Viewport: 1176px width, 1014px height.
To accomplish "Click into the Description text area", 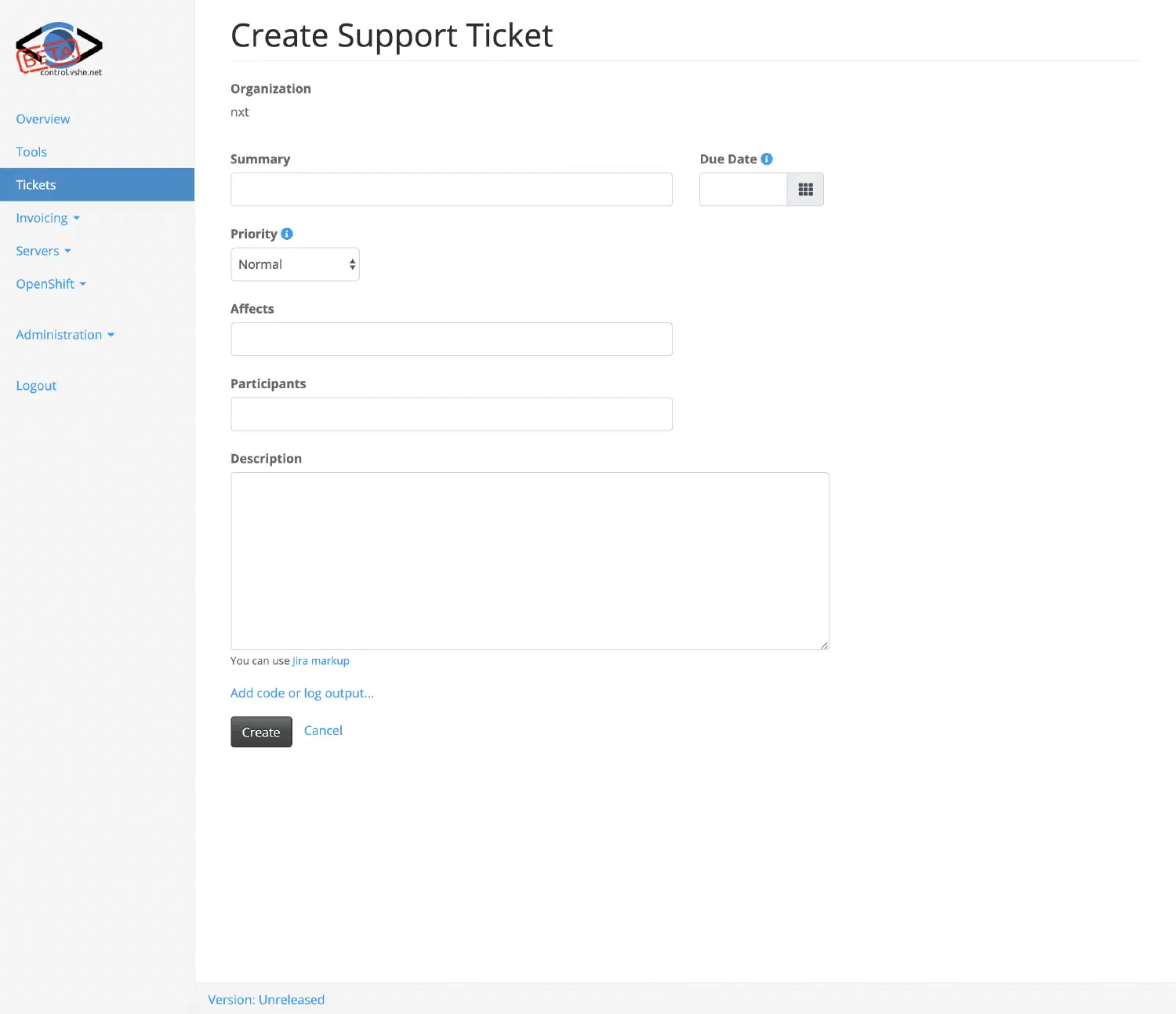I will pyautogui.click(x=529, y=561).
